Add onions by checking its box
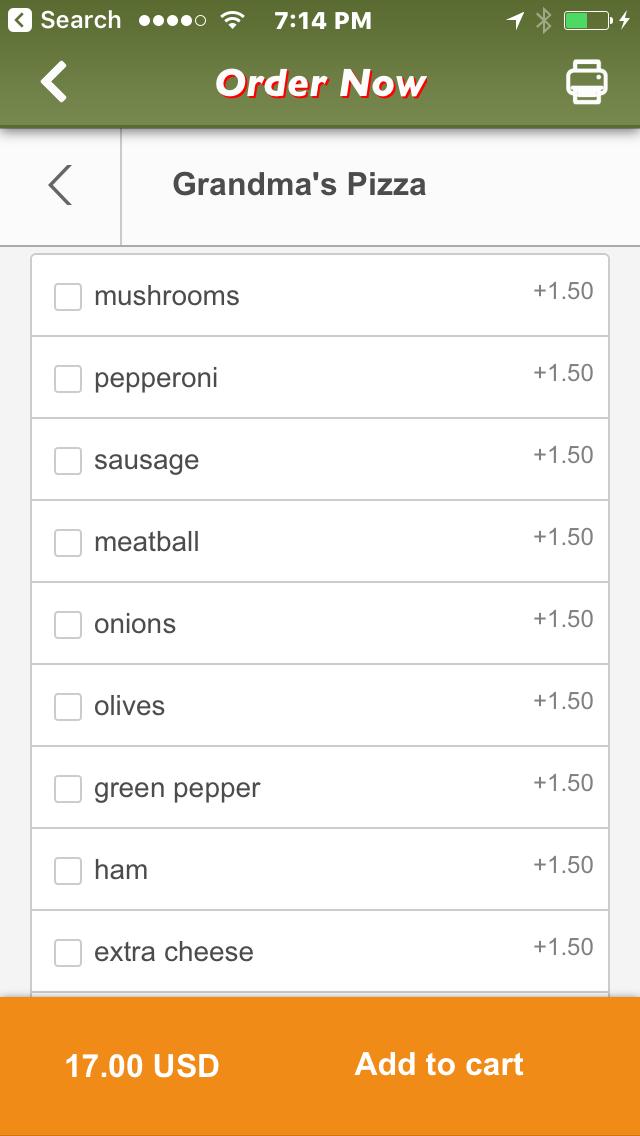This screenshot has width=640, height=1136. [x=67, y=625]
